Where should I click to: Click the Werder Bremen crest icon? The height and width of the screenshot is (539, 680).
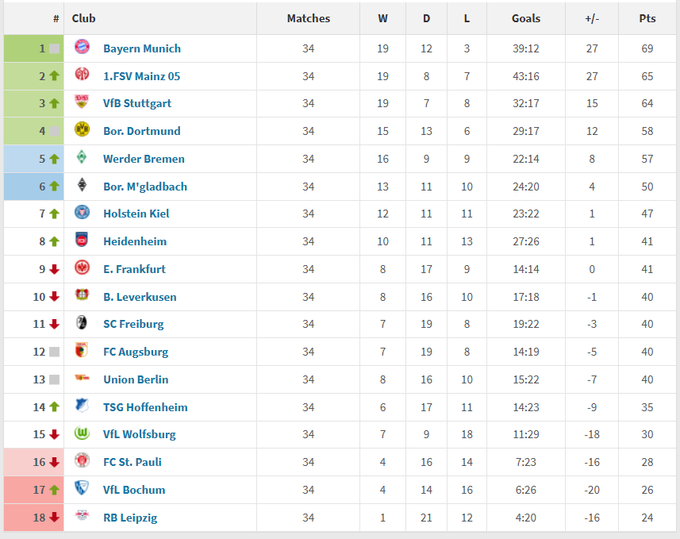(x=82, y=158)
